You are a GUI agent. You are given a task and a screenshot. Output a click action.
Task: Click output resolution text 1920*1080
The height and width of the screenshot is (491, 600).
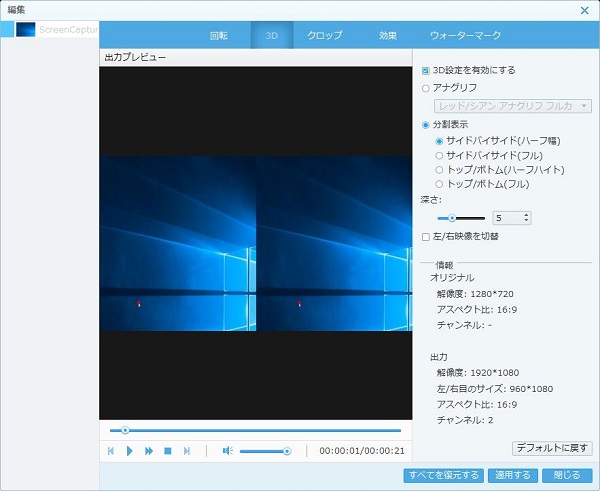494,373
